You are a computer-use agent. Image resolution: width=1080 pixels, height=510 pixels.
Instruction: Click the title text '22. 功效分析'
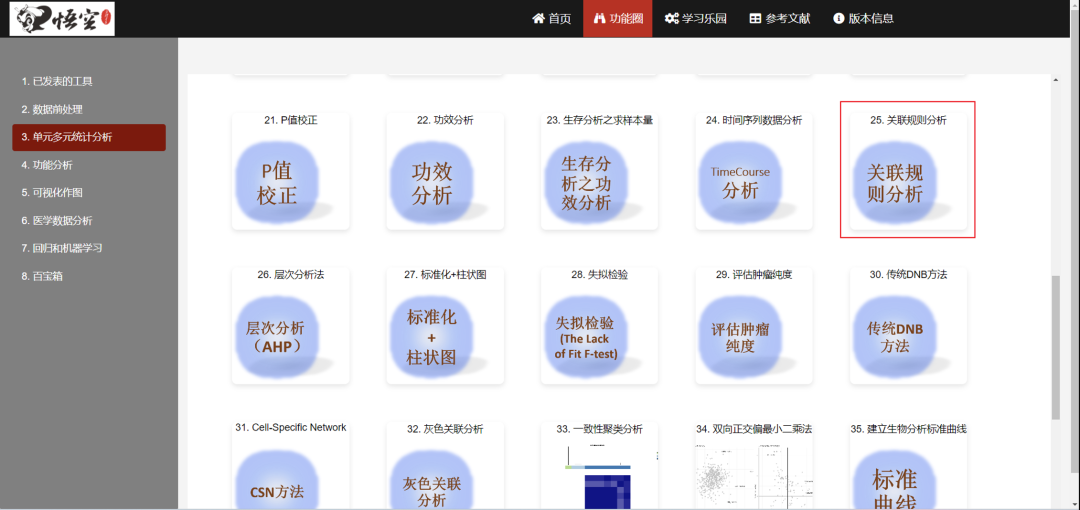tap(445, 120)
